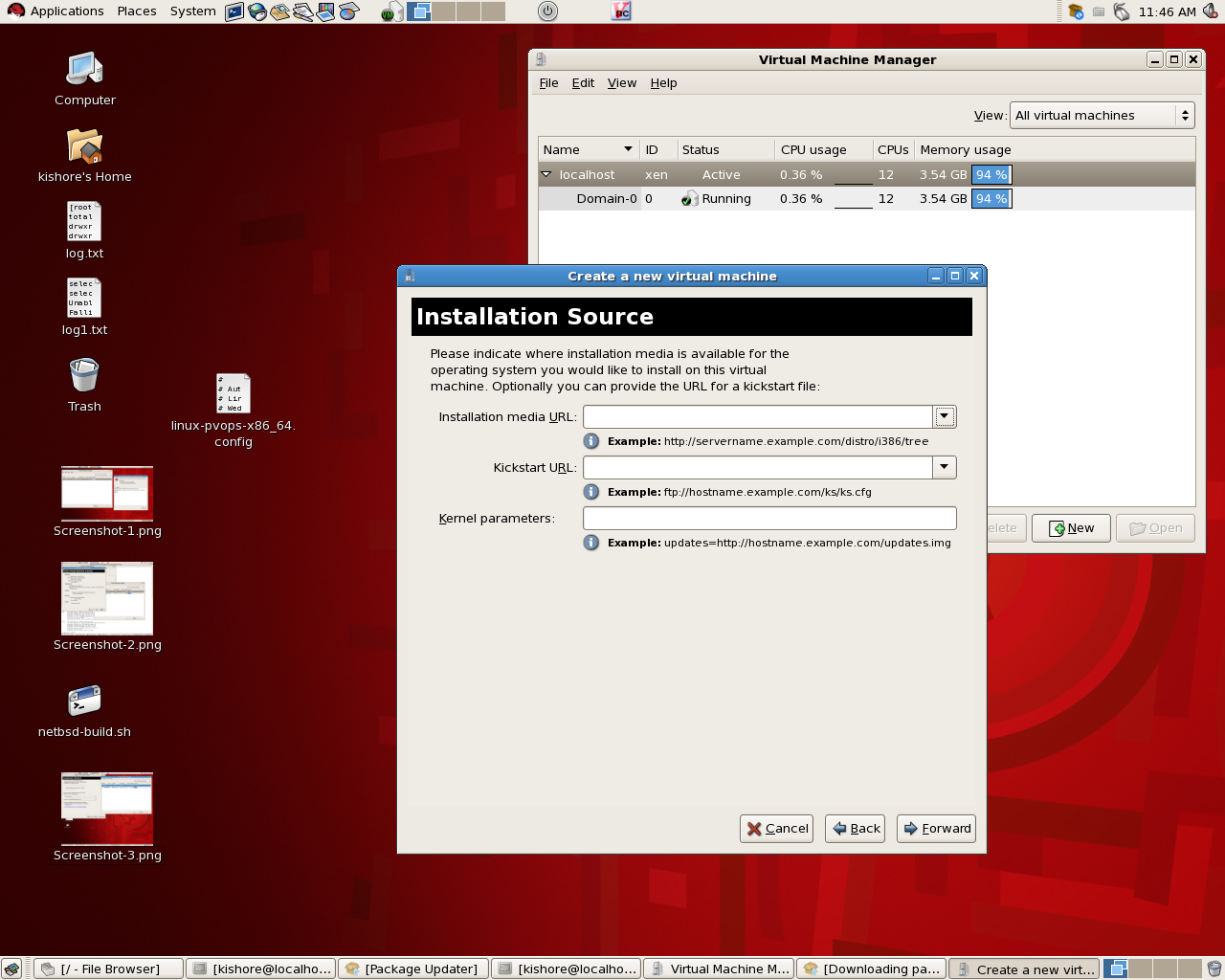The width and height of the screenshot is (1225, 980).
Task: Click the power button icon in top panel
Action: (x=547, y=11)
